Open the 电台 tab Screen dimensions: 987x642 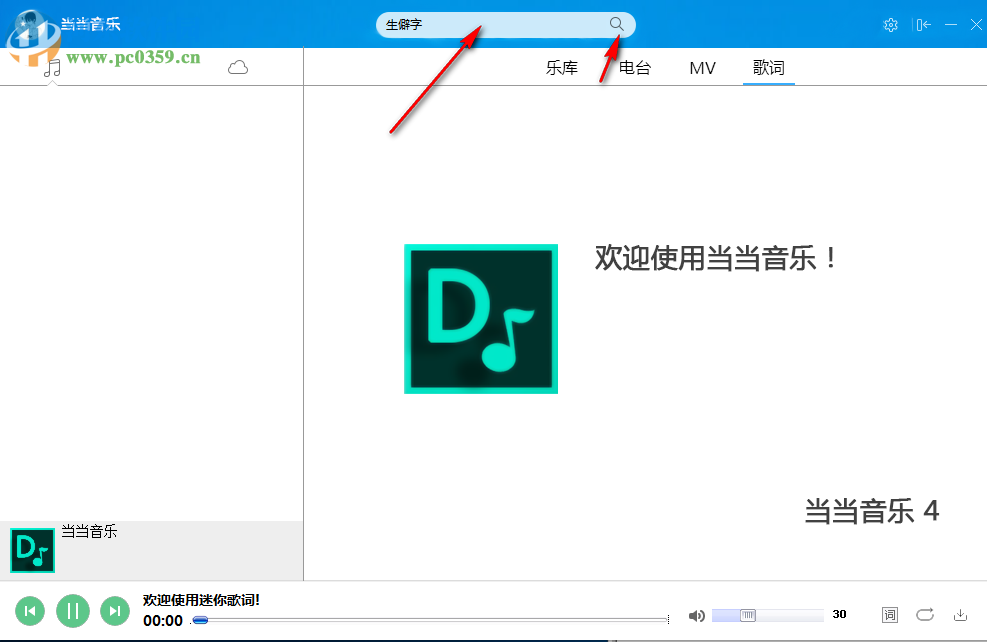click(633, 67)
